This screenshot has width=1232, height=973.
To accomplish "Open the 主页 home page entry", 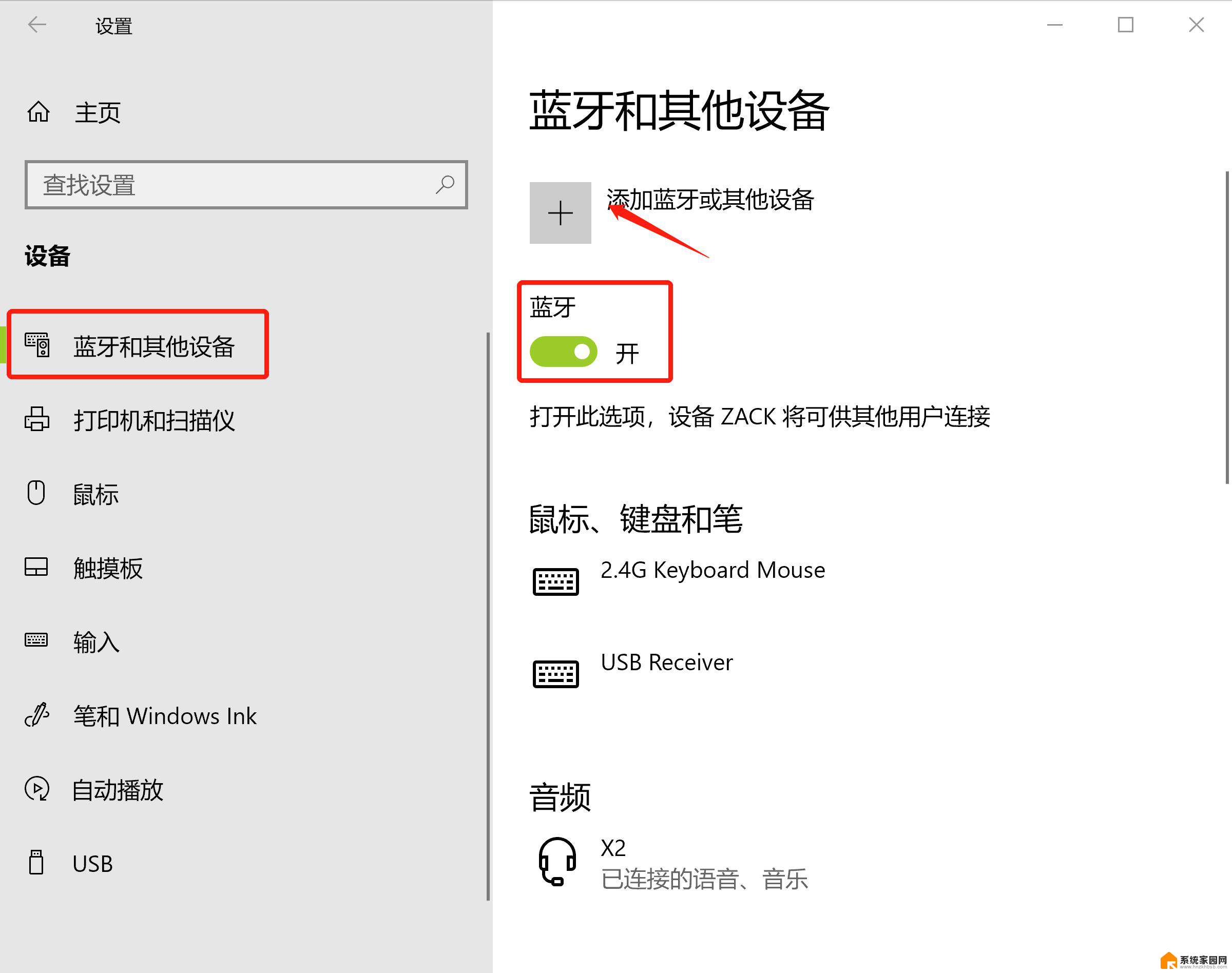I will point(98,112).
